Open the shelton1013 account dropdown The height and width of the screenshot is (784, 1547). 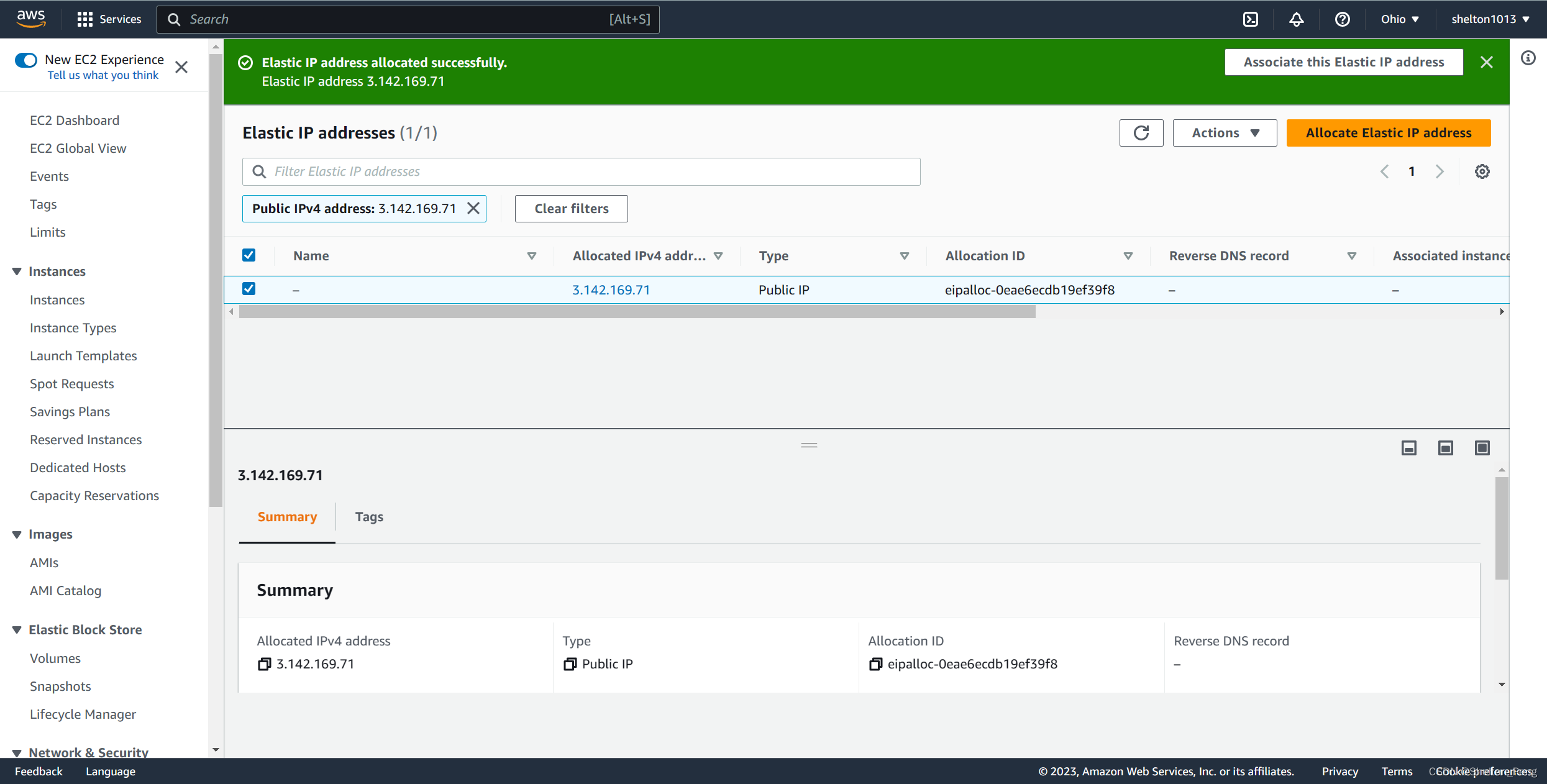pyautogui.click(x=1490, y=19)
